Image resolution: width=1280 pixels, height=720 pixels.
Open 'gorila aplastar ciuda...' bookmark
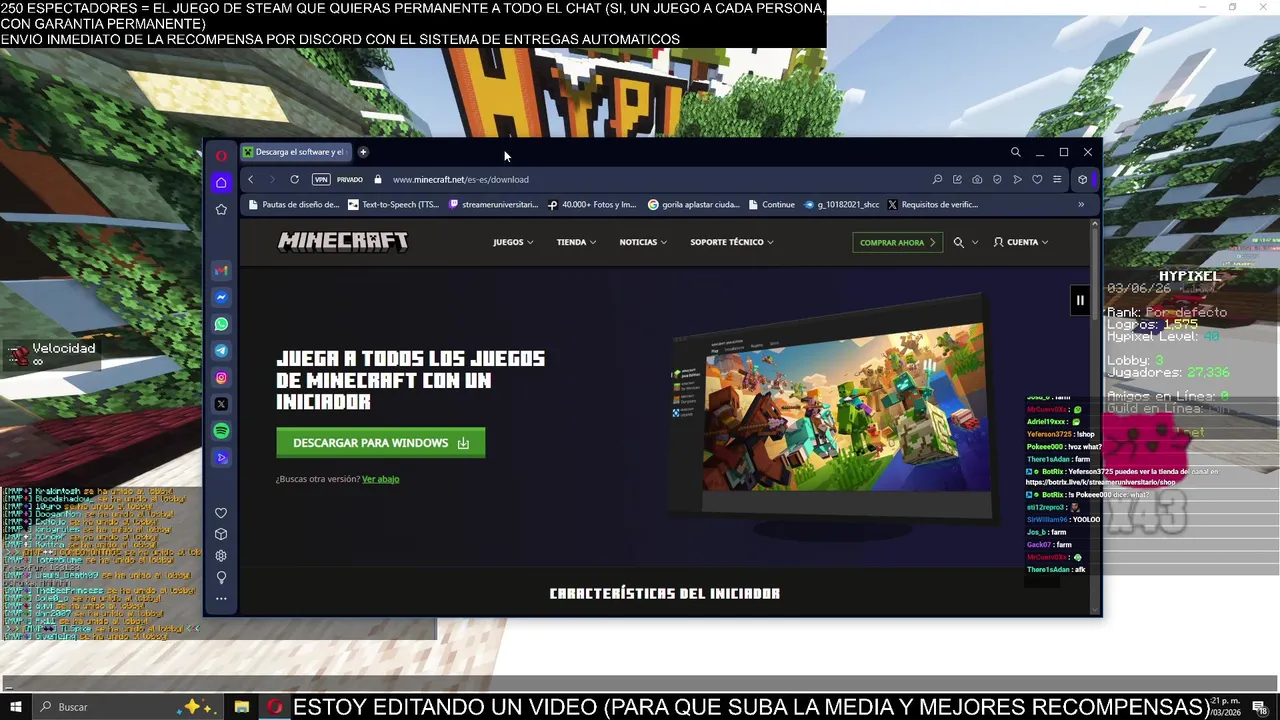tap(693, 204)
